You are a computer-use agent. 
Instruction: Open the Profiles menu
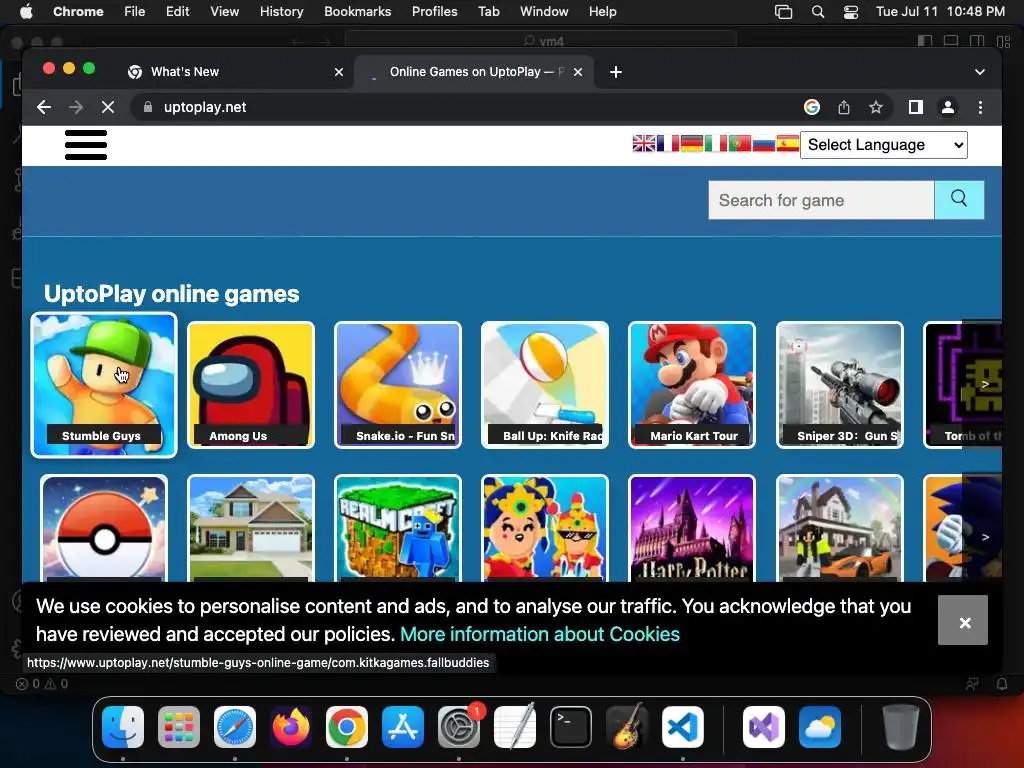[x=435, y=12]
